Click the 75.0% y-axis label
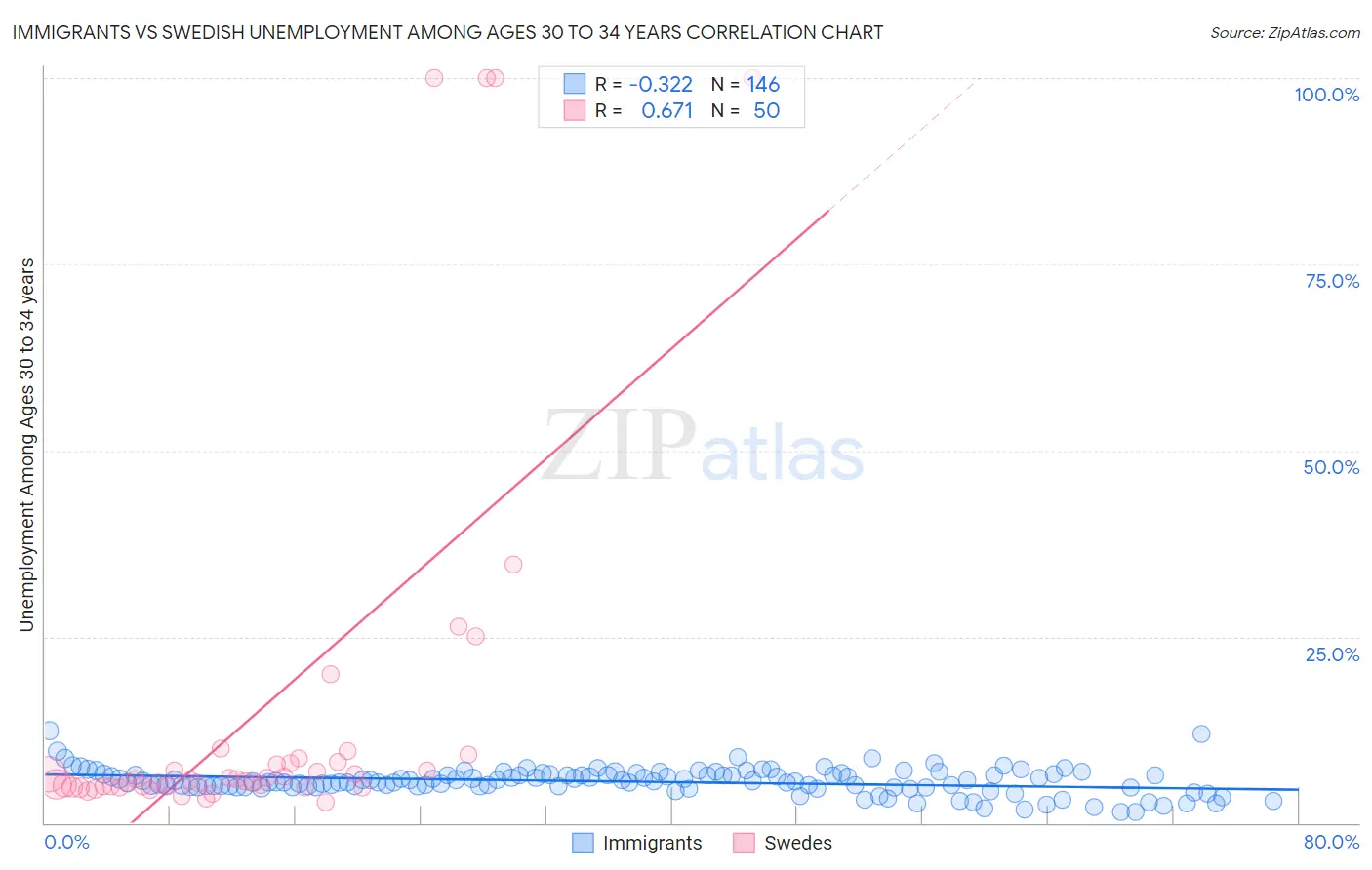 [1332, 281]
